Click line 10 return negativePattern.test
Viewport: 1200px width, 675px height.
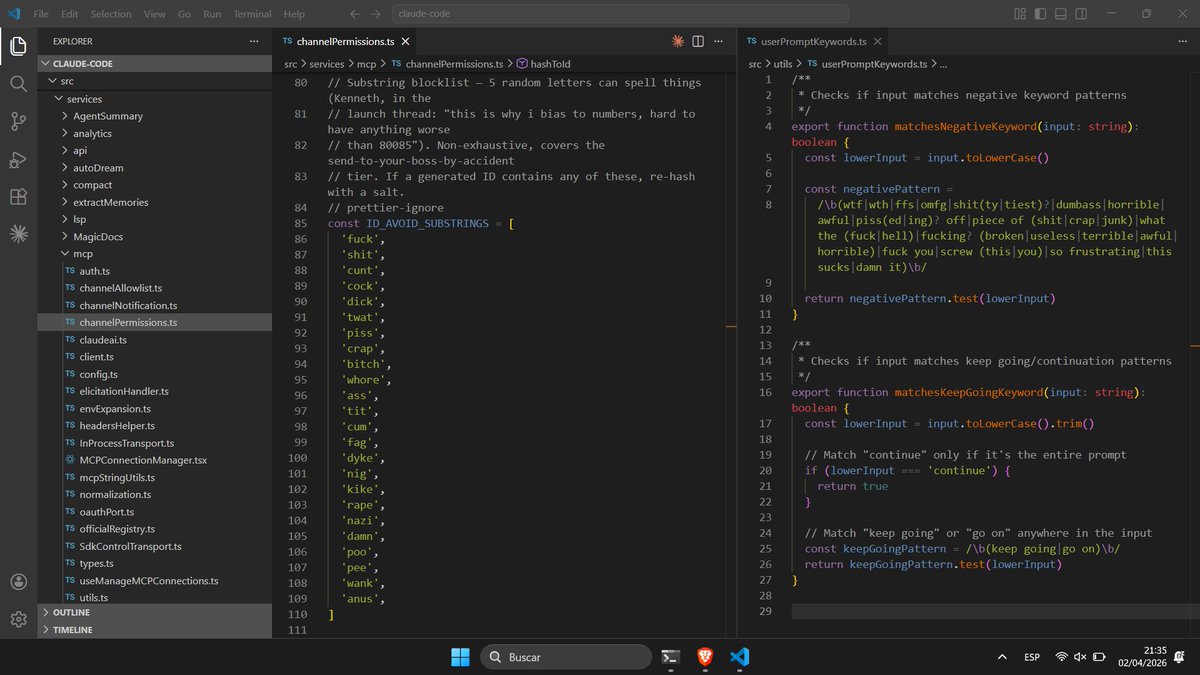[x=929, y=298]
